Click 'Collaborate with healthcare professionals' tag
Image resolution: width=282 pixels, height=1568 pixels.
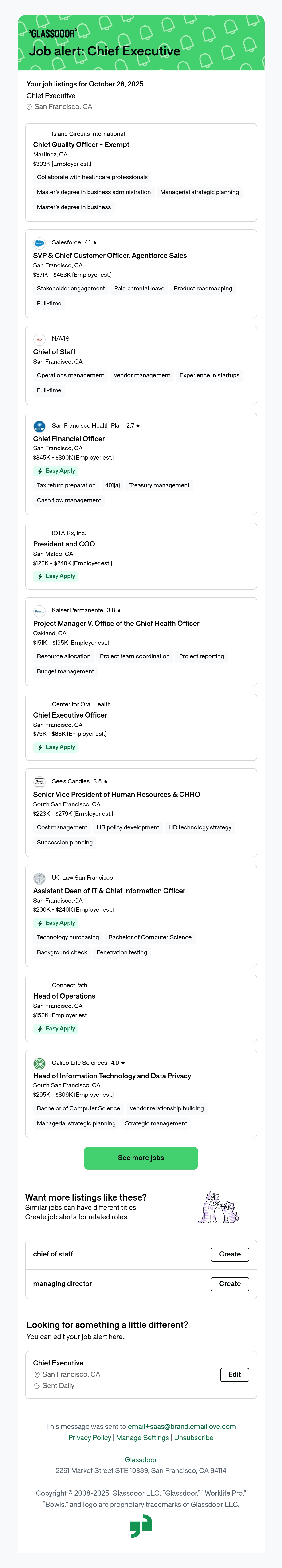[x=92, y=177]
